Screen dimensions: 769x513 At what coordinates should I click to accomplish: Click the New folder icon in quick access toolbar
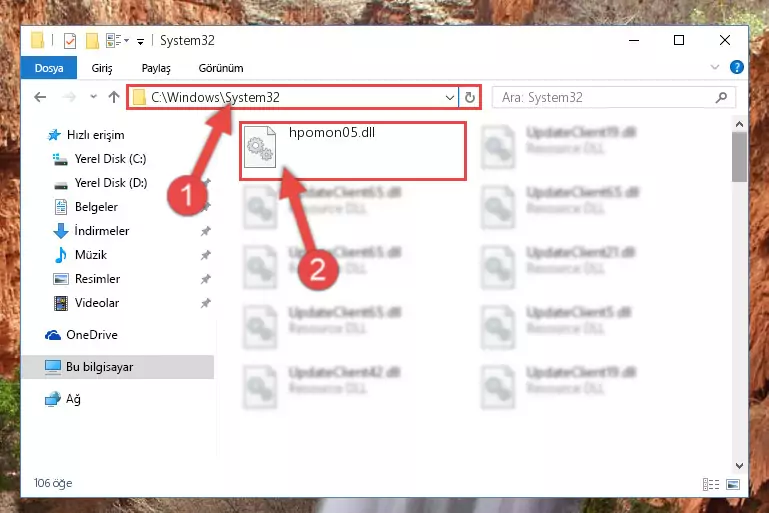92,41
